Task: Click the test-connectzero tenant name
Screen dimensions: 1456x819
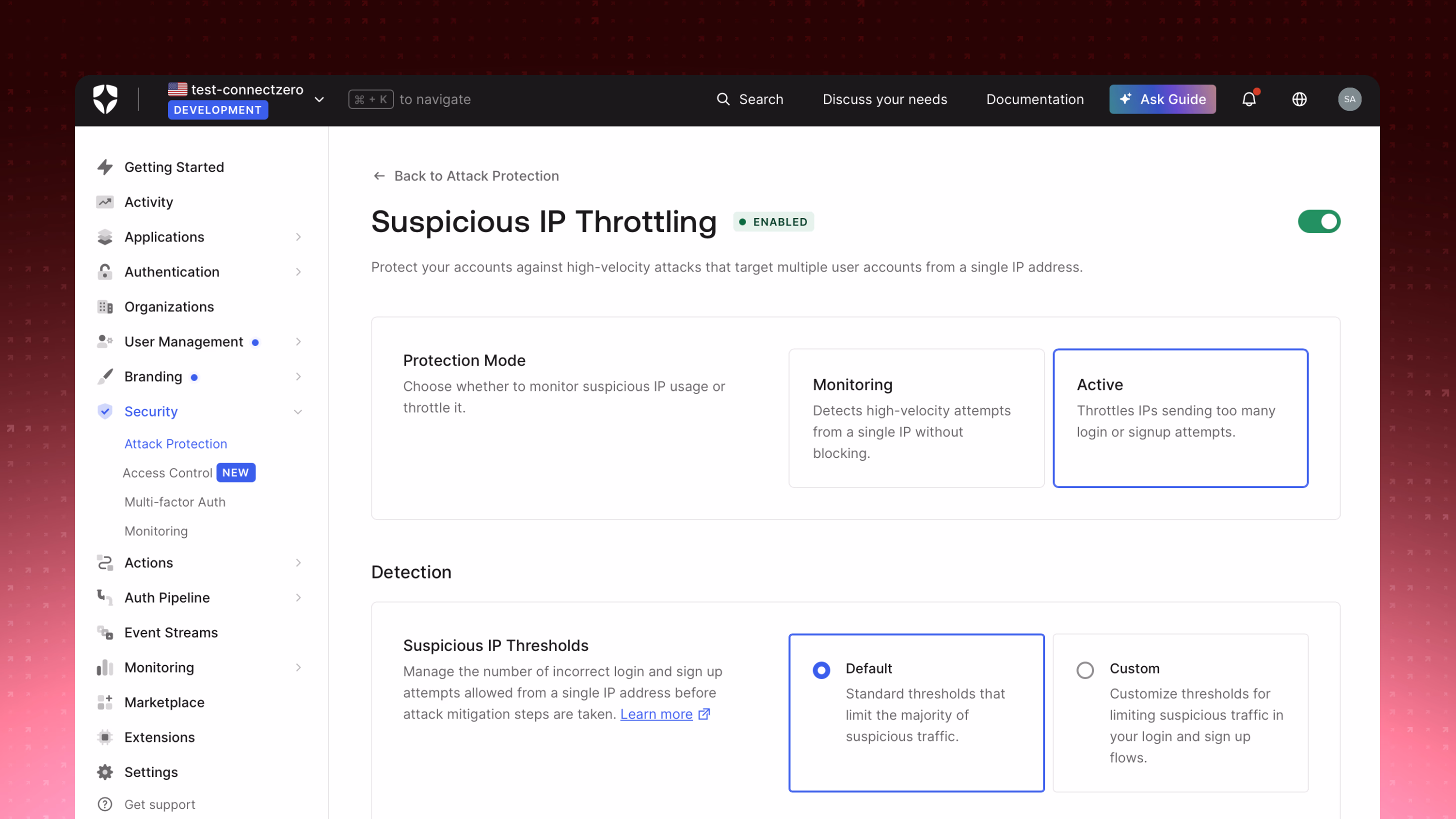Action: coord(247,90)
